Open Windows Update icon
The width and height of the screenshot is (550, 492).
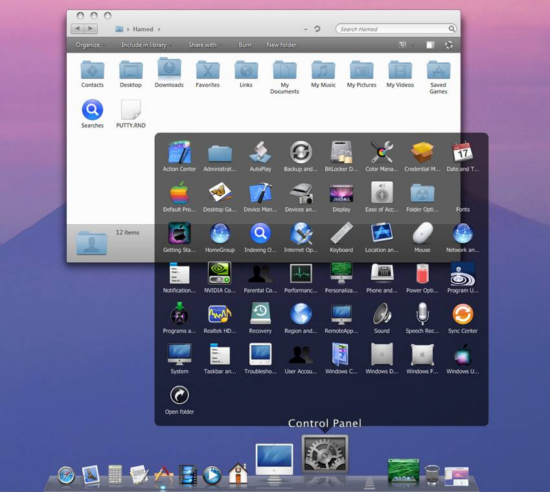pos(463,354)
